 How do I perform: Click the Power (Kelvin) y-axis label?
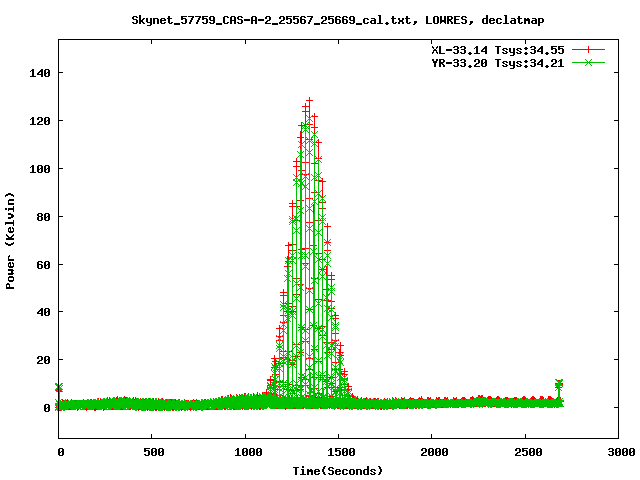point(10,241)
